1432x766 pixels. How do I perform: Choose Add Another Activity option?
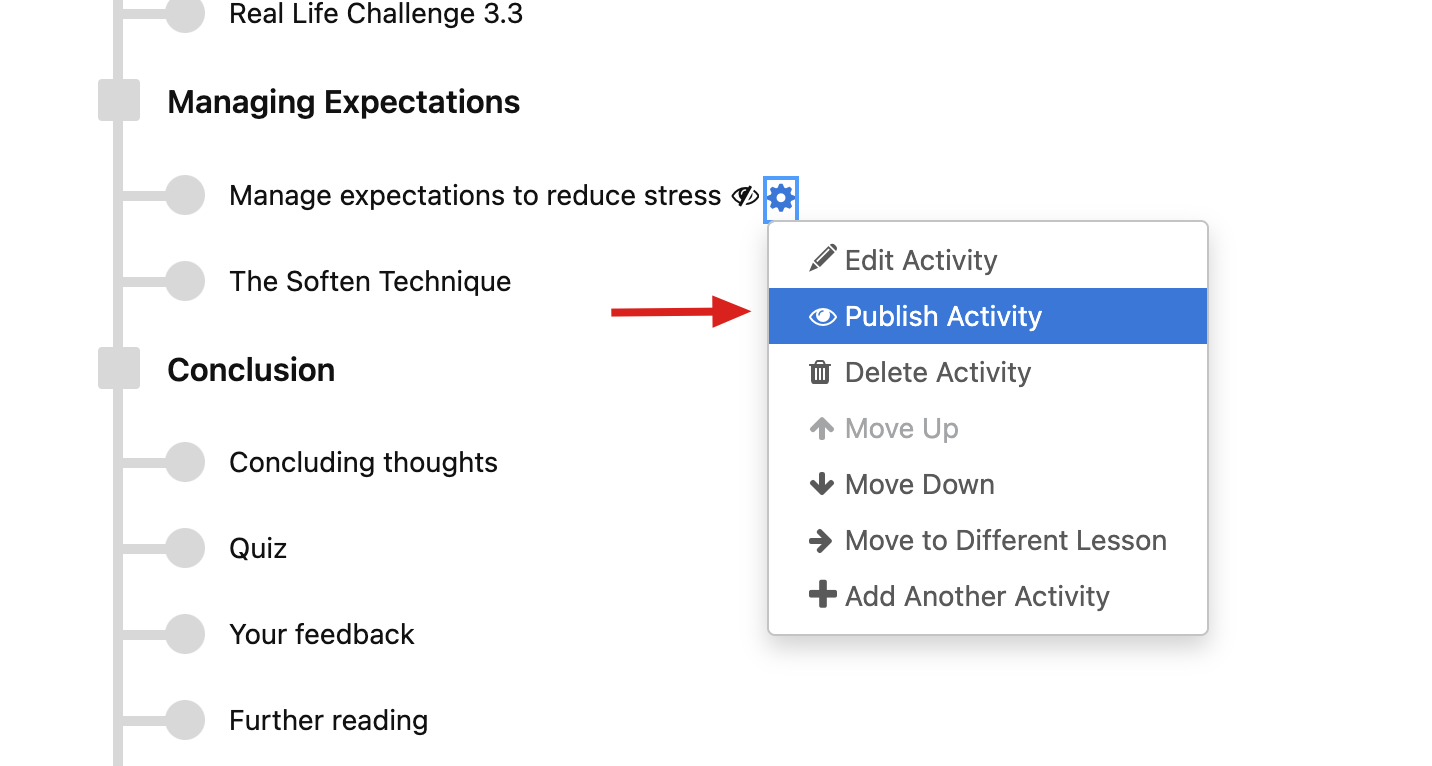[988, 596]
